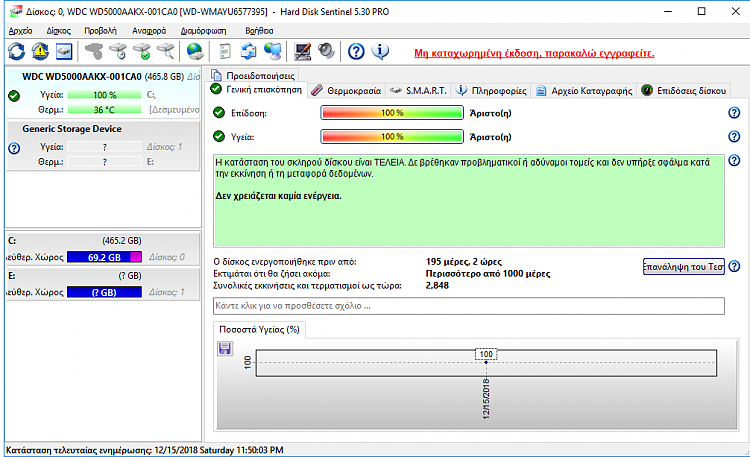This screenshot has width=750, height=457.
Task: Open the text report document icon
Action: click(x=224, y=51)
